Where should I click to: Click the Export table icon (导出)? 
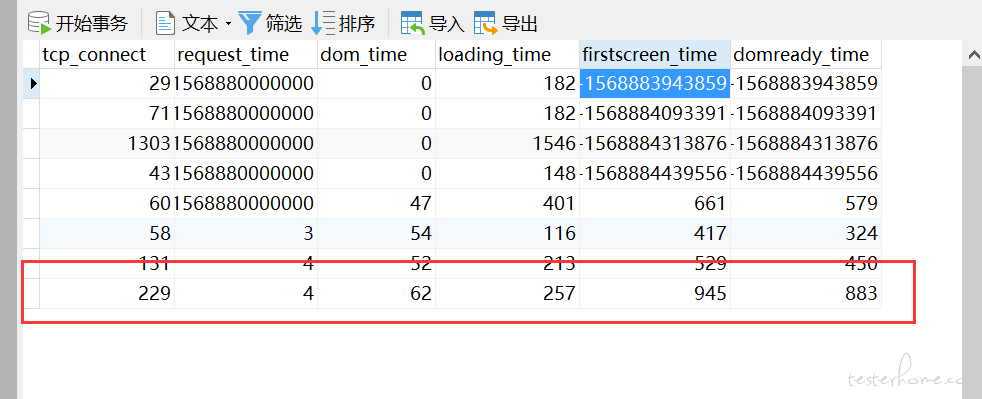pyautogui.click(x=486, y=23)
